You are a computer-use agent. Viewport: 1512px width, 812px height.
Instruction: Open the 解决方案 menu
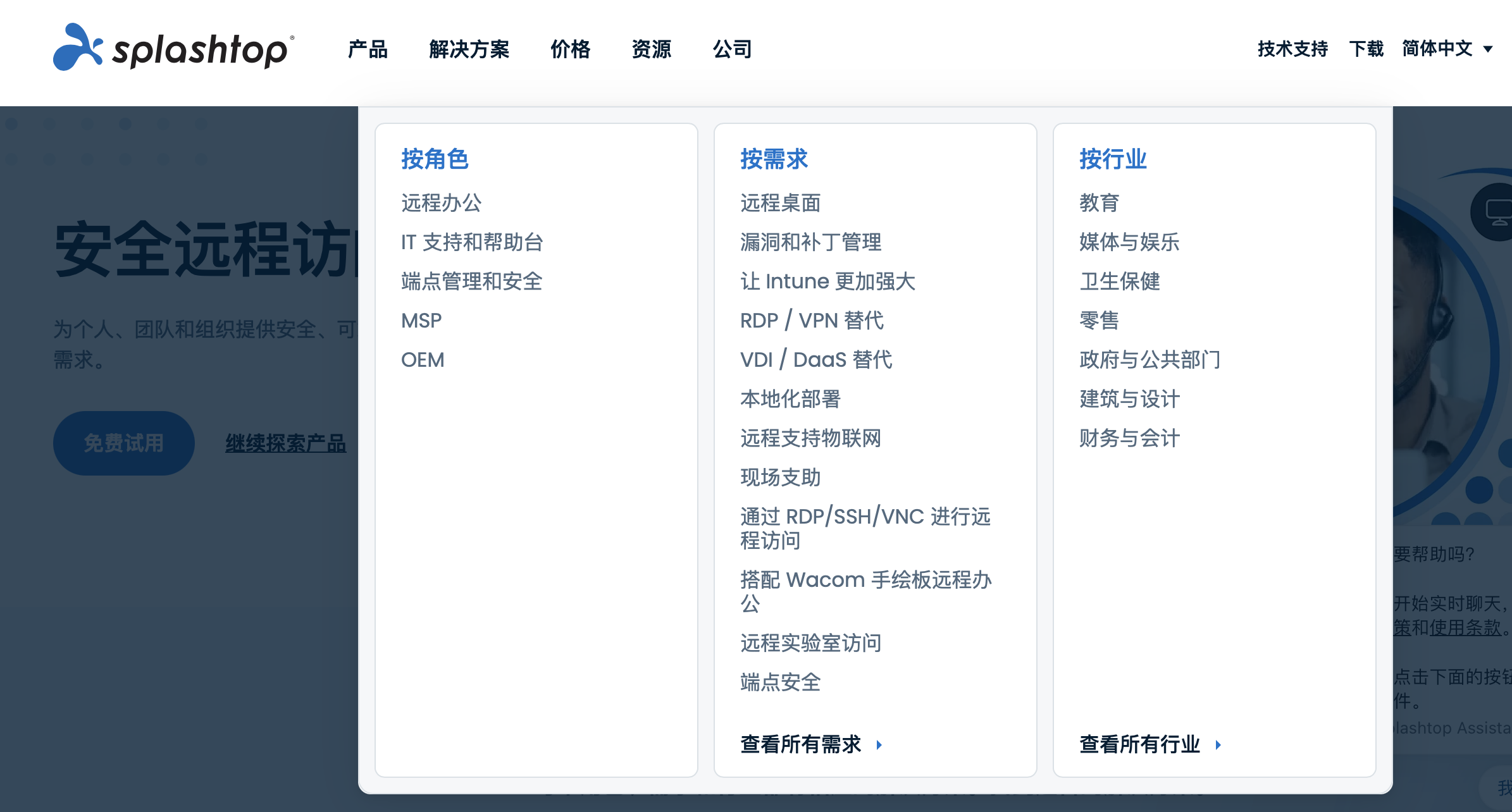click(469, 49)
